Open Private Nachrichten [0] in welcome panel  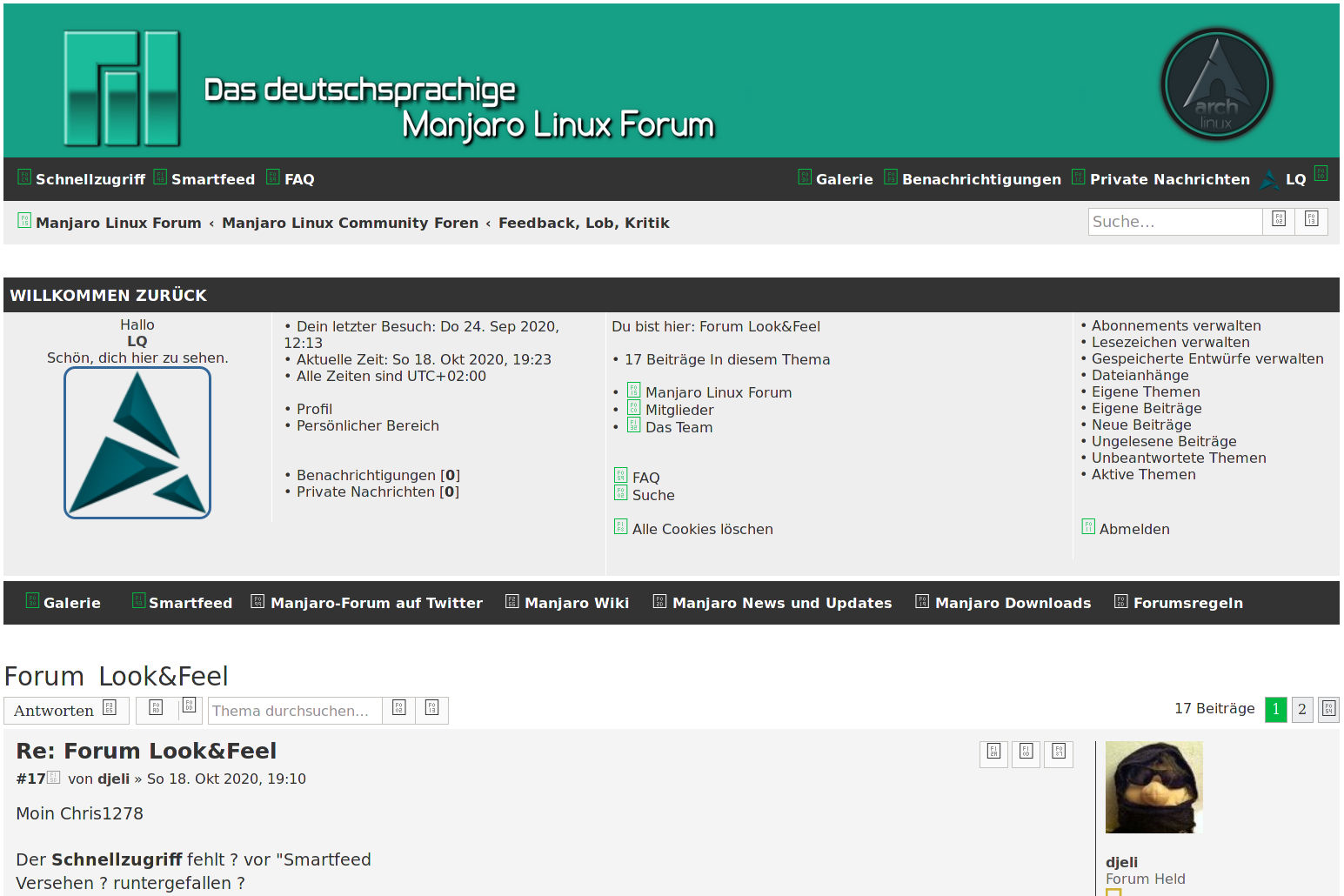(x=378, y=491)
